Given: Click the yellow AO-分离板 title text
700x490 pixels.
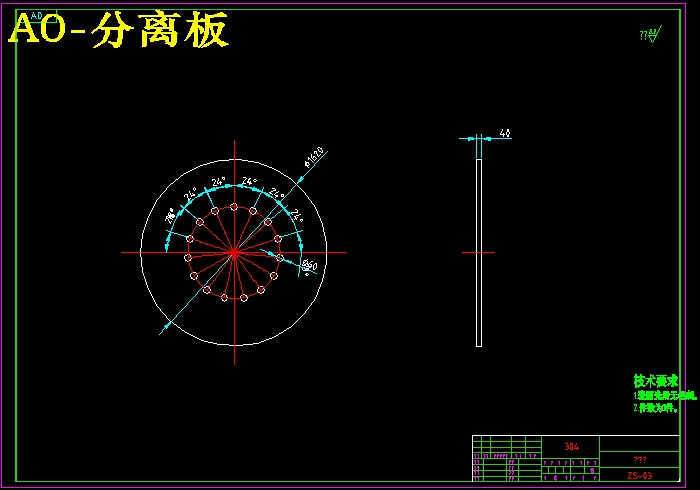Looking at the screenshot, I should tap(119, 32).
